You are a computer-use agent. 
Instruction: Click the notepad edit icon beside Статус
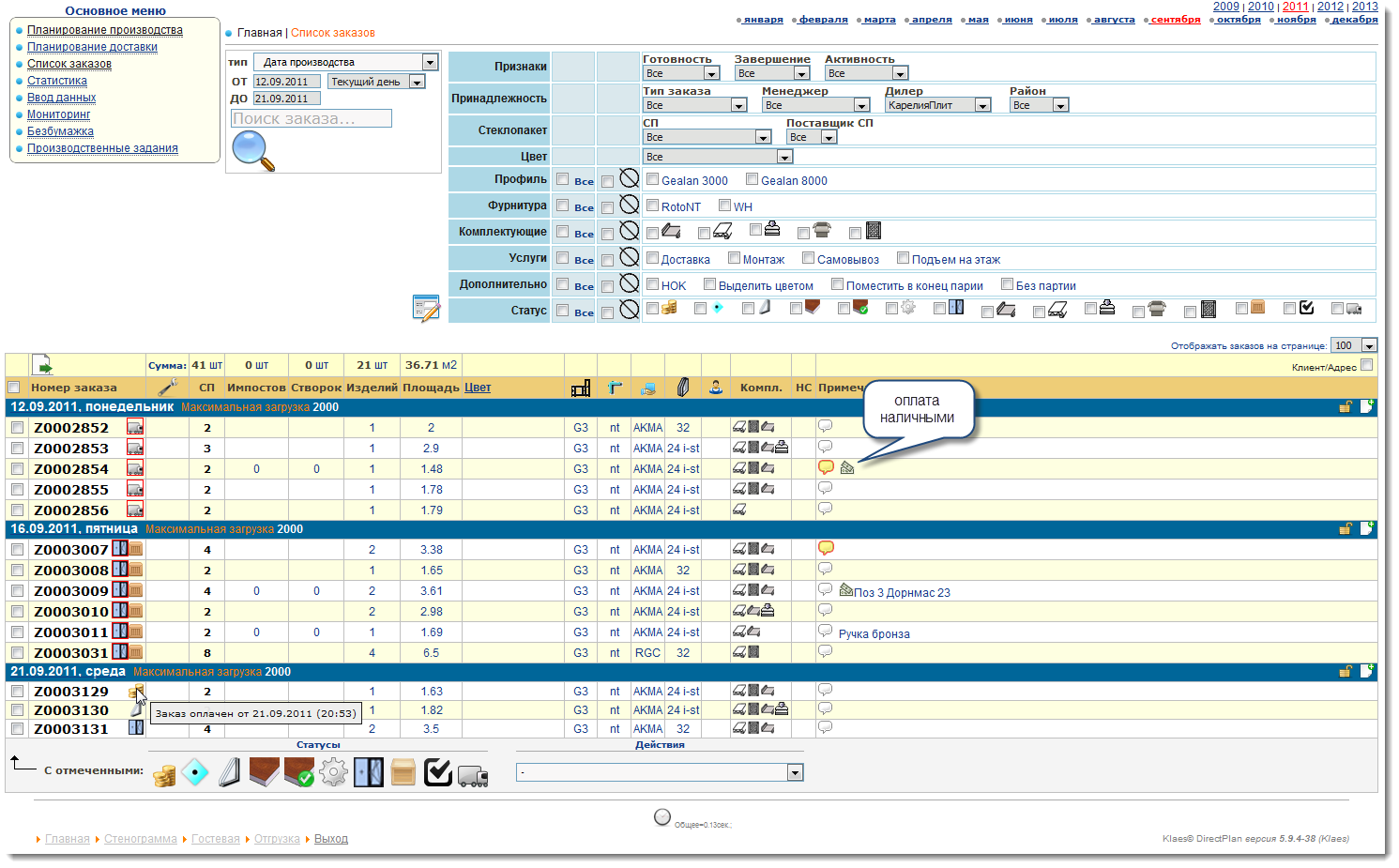point(426,308)
